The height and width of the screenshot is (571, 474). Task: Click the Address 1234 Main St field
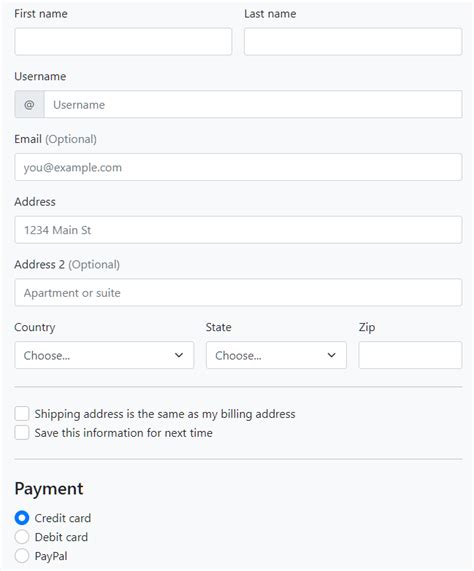pos(238,230)
